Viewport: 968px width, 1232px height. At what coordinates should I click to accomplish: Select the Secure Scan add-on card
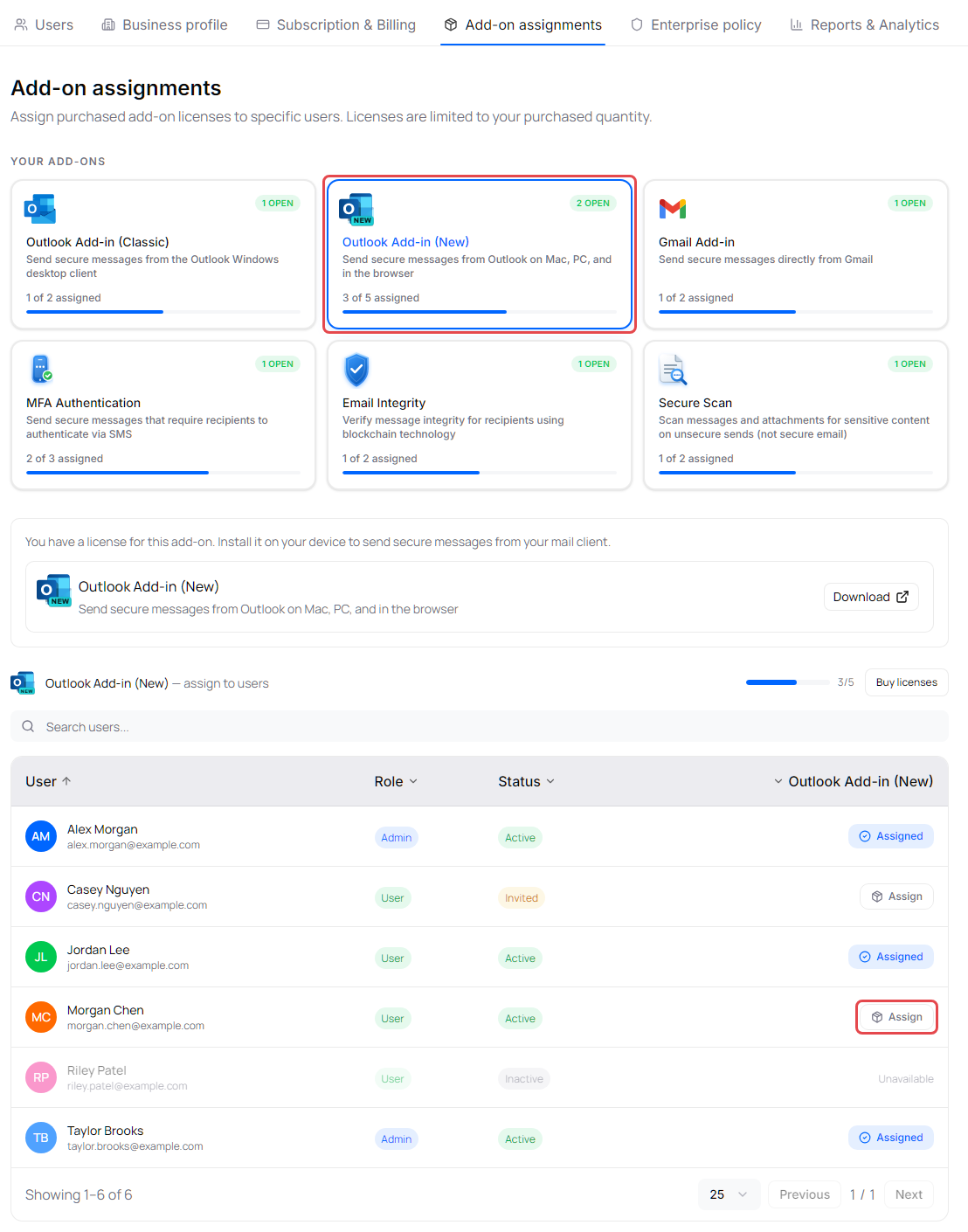(796, 416)
